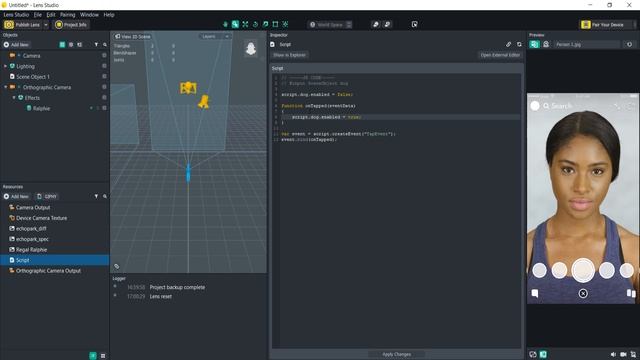The width and height of the screenshot is (640, 360).
Task: Select the pan hand tool in top toolbar
Action: pyautogui.click(x=225, y=24)
